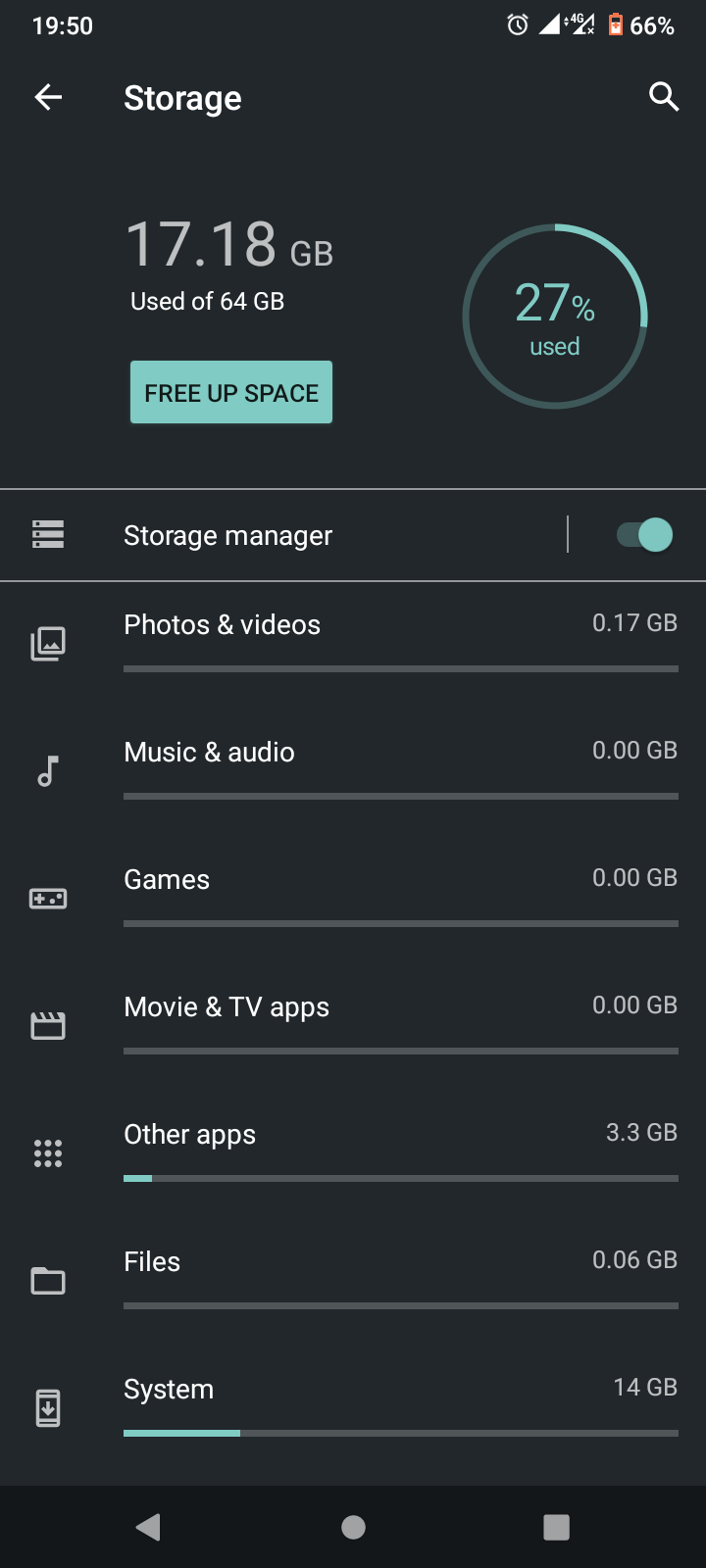Tap the back arrow in the Storage header
The image size is (706, 1568).
pyautogui.click(x=48, y=97)
